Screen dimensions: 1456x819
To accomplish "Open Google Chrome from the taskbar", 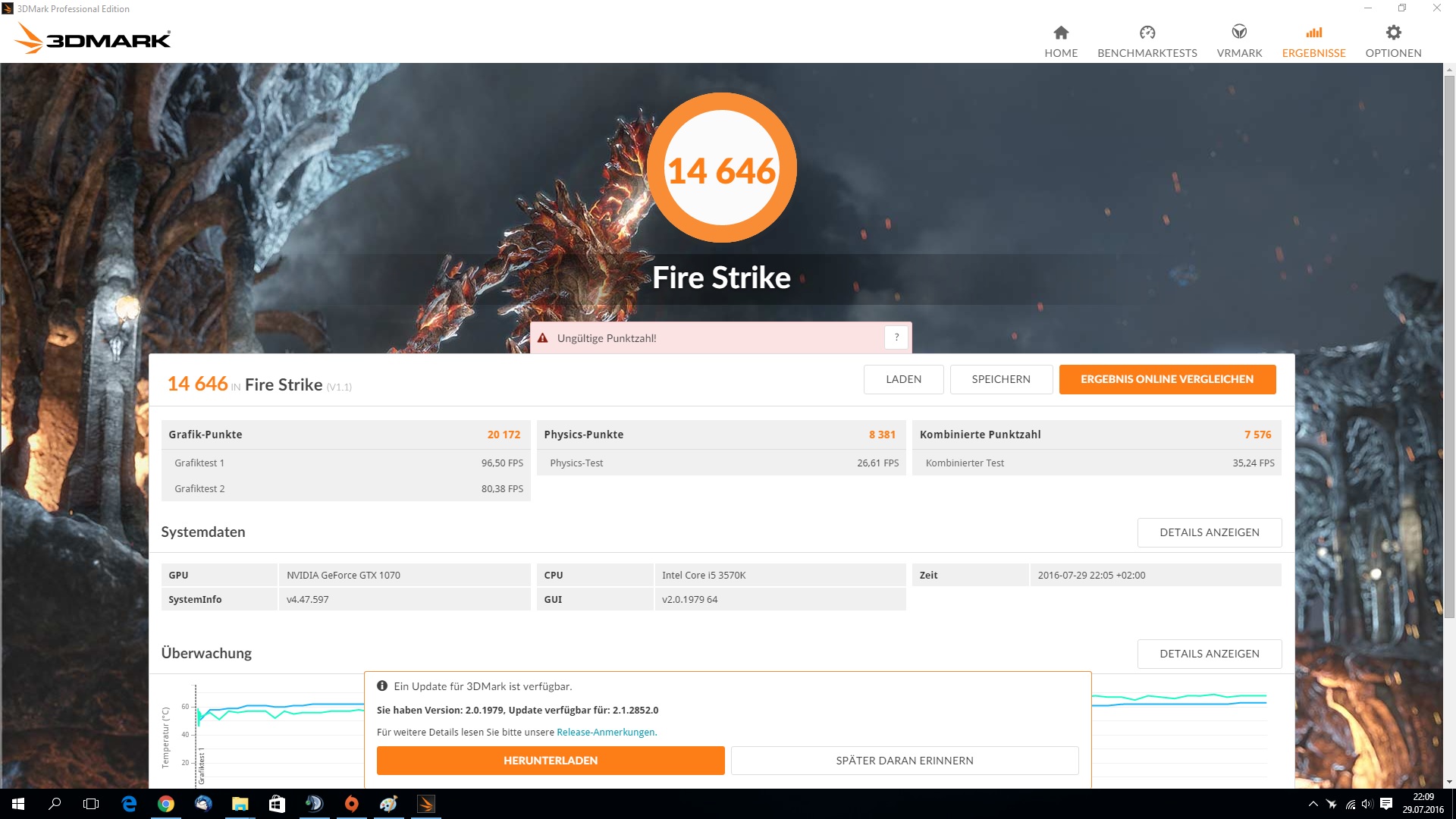I will click(166, 804).
